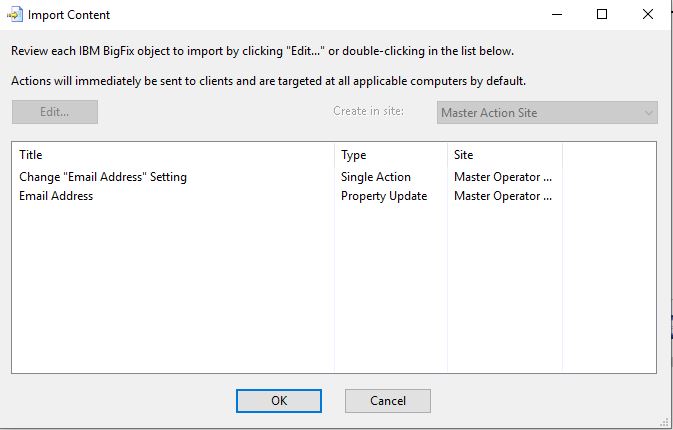Click the Import Content window icon
This screenshot has height=430, width=673.
15,15
